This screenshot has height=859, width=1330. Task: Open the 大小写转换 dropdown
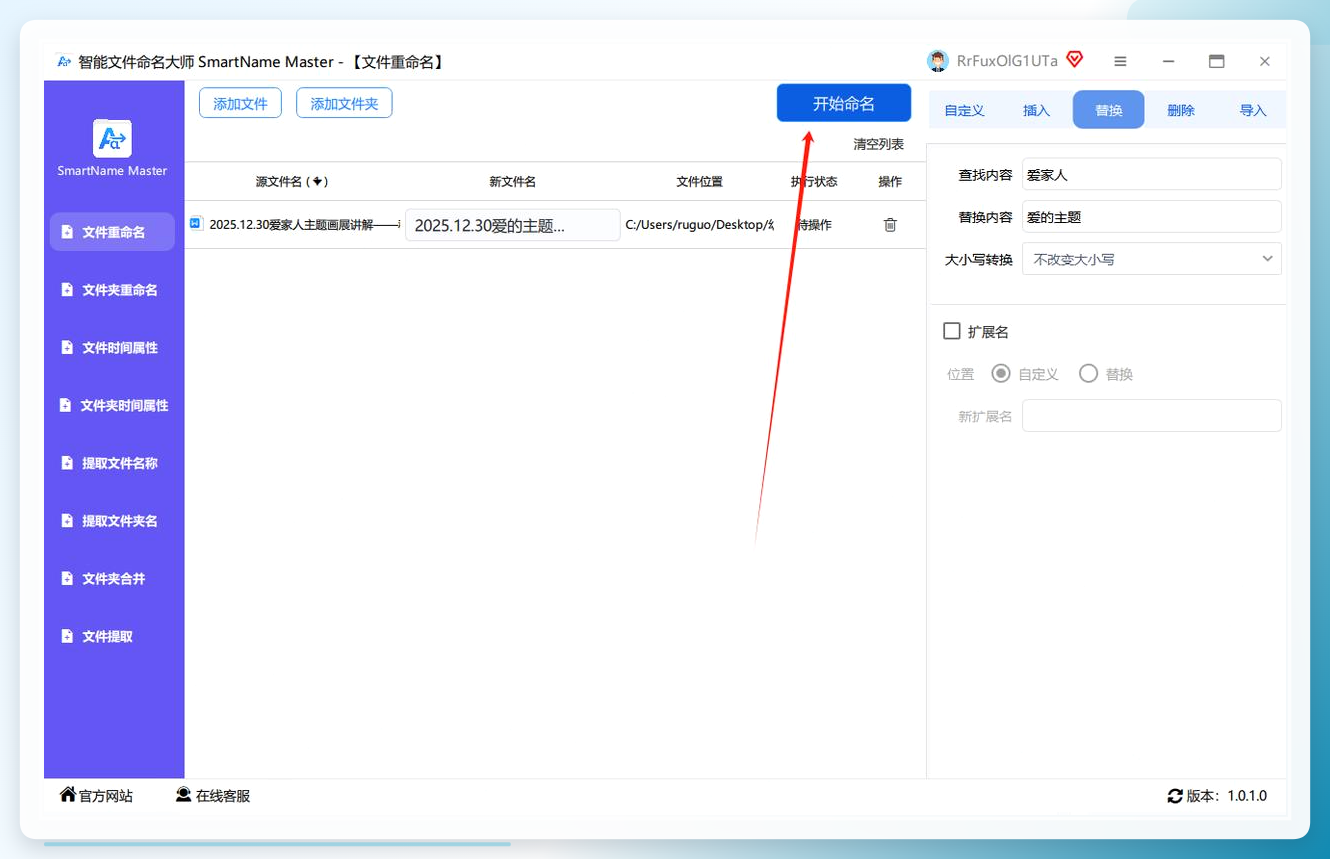[1152, 259]
